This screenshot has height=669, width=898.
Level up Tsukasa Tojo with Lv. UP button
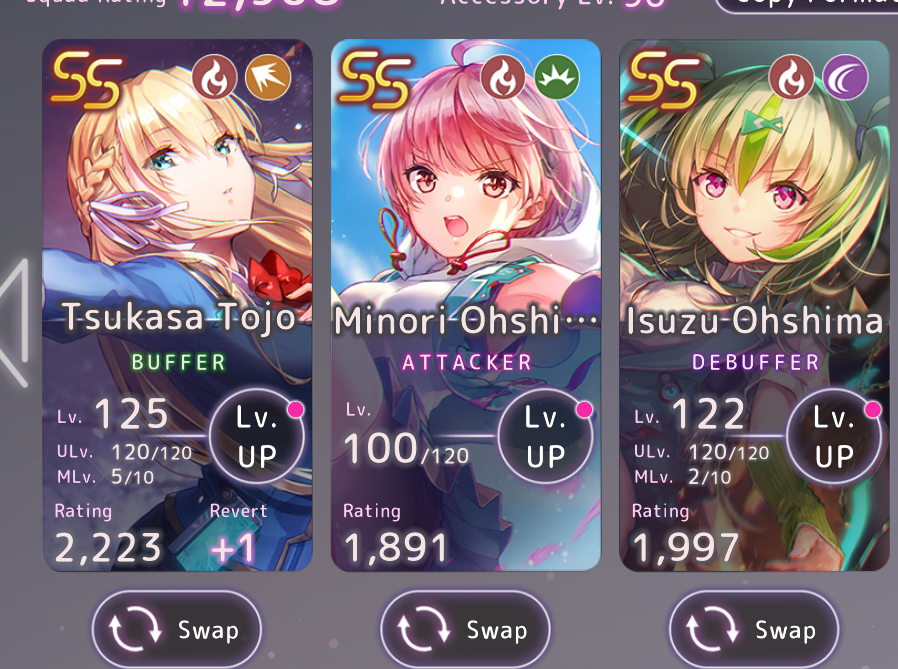coord(257,436)
